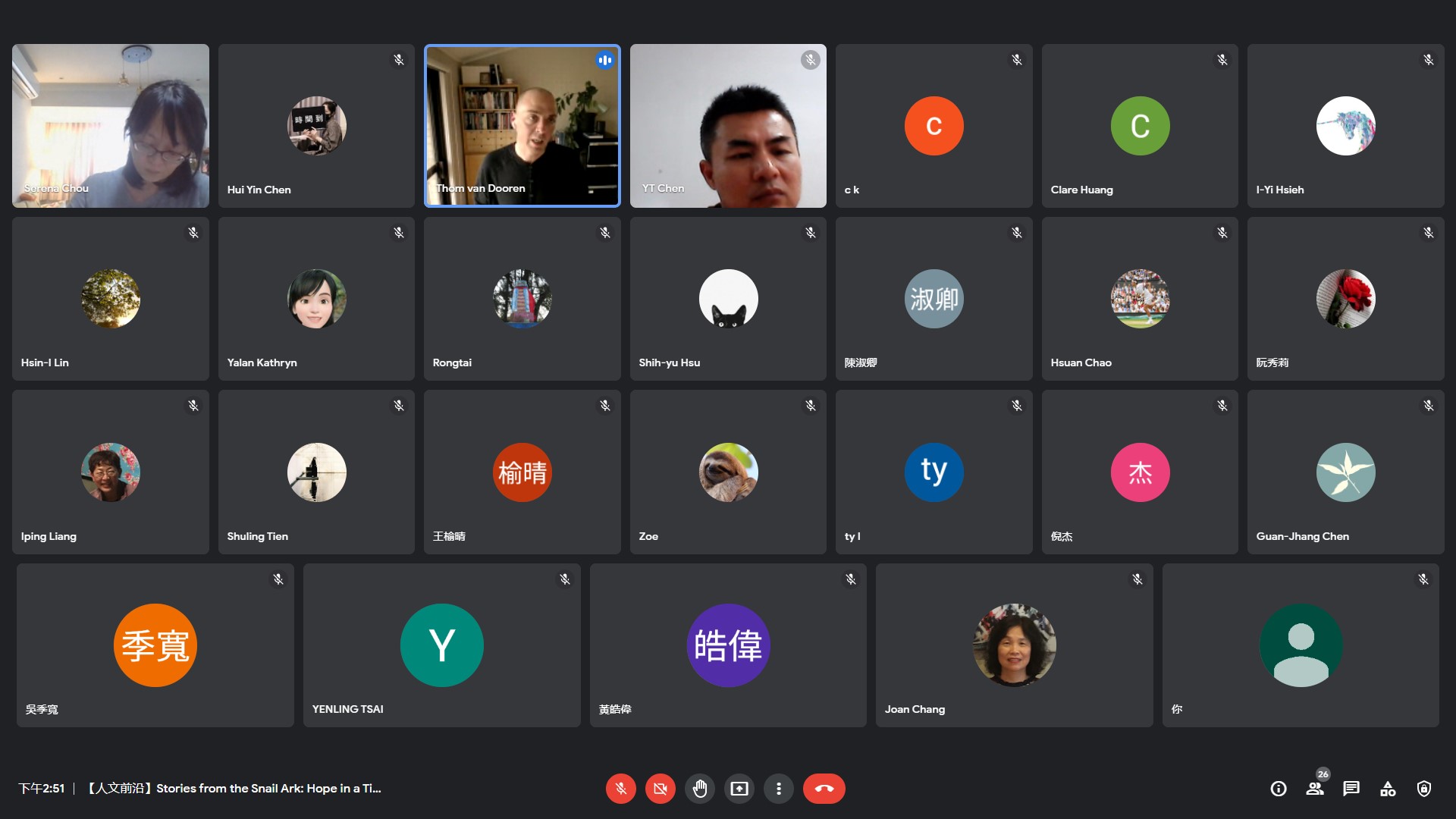Unmute your microphone in the call controls
This screenshot has width=1456, height=819.
(x=620, y=789)
